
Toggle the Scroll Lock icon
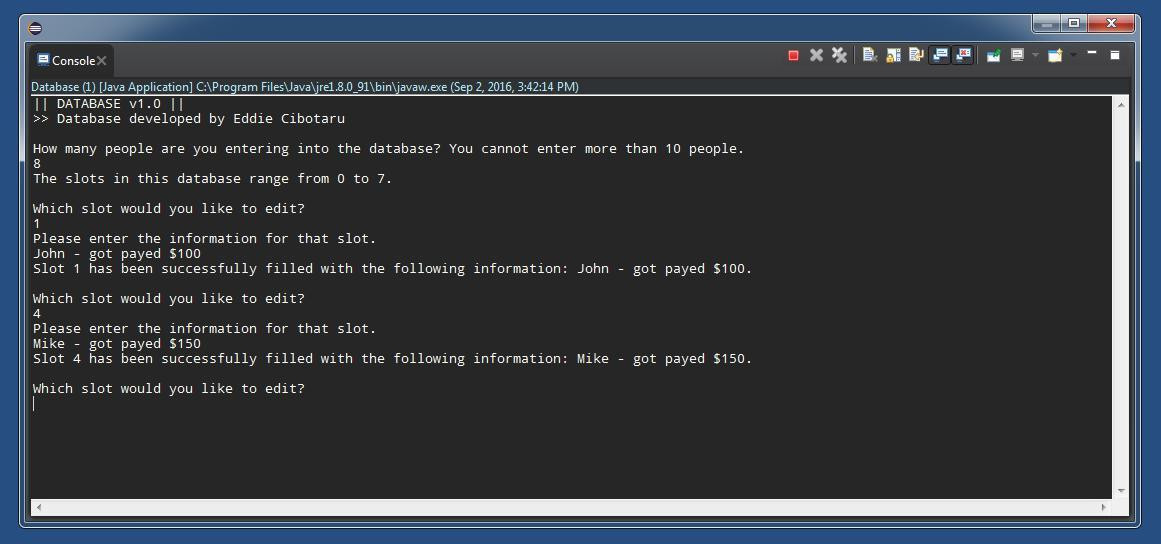[x=893, y=56]
